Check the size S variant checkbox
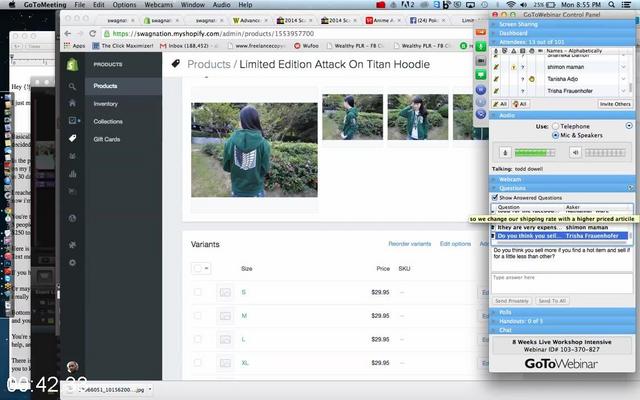The width and height of the screenshot is (640, 400). point(198,292)
